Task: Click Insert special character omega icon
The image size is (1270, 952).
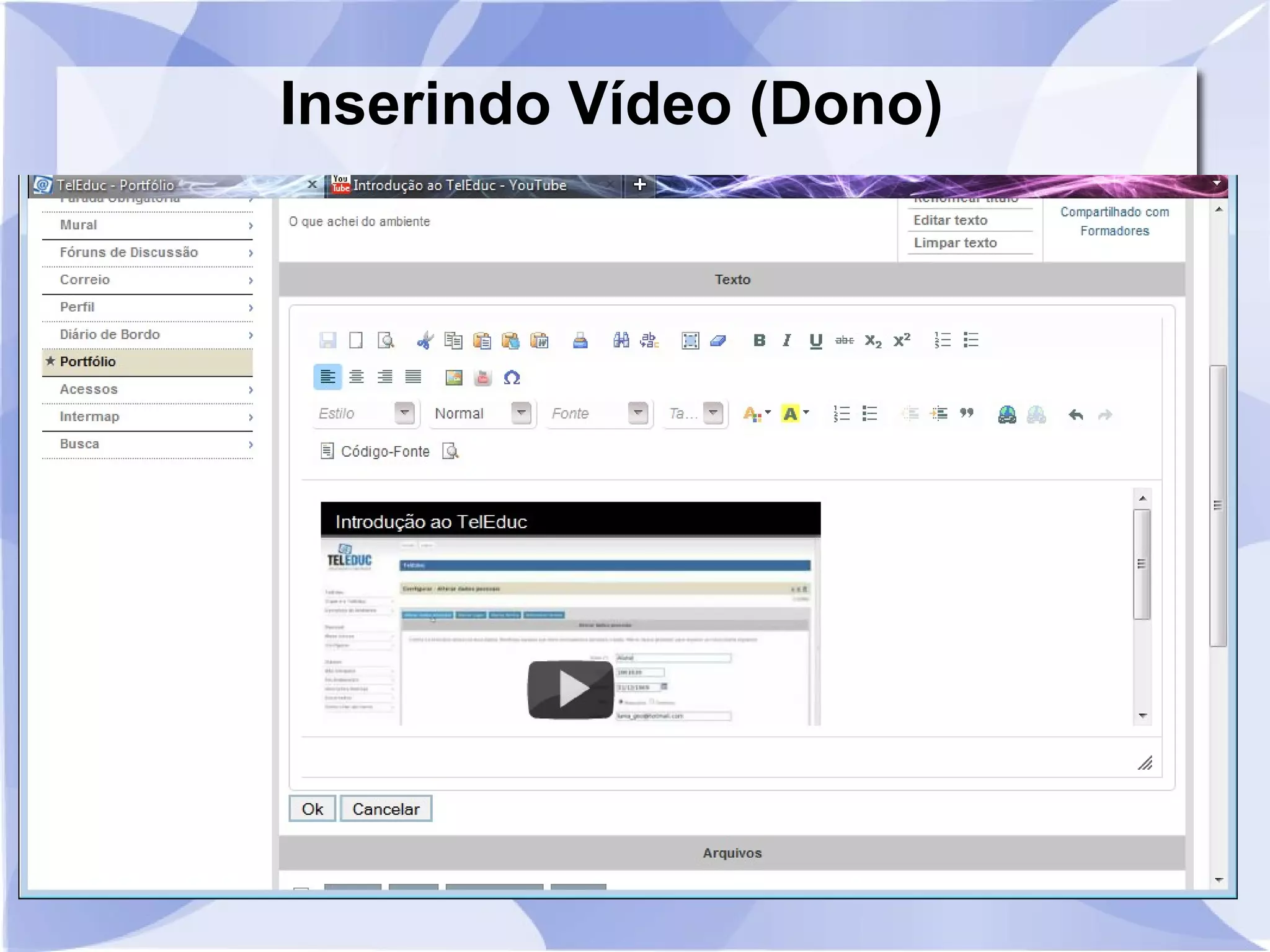Action: (512, 377)
